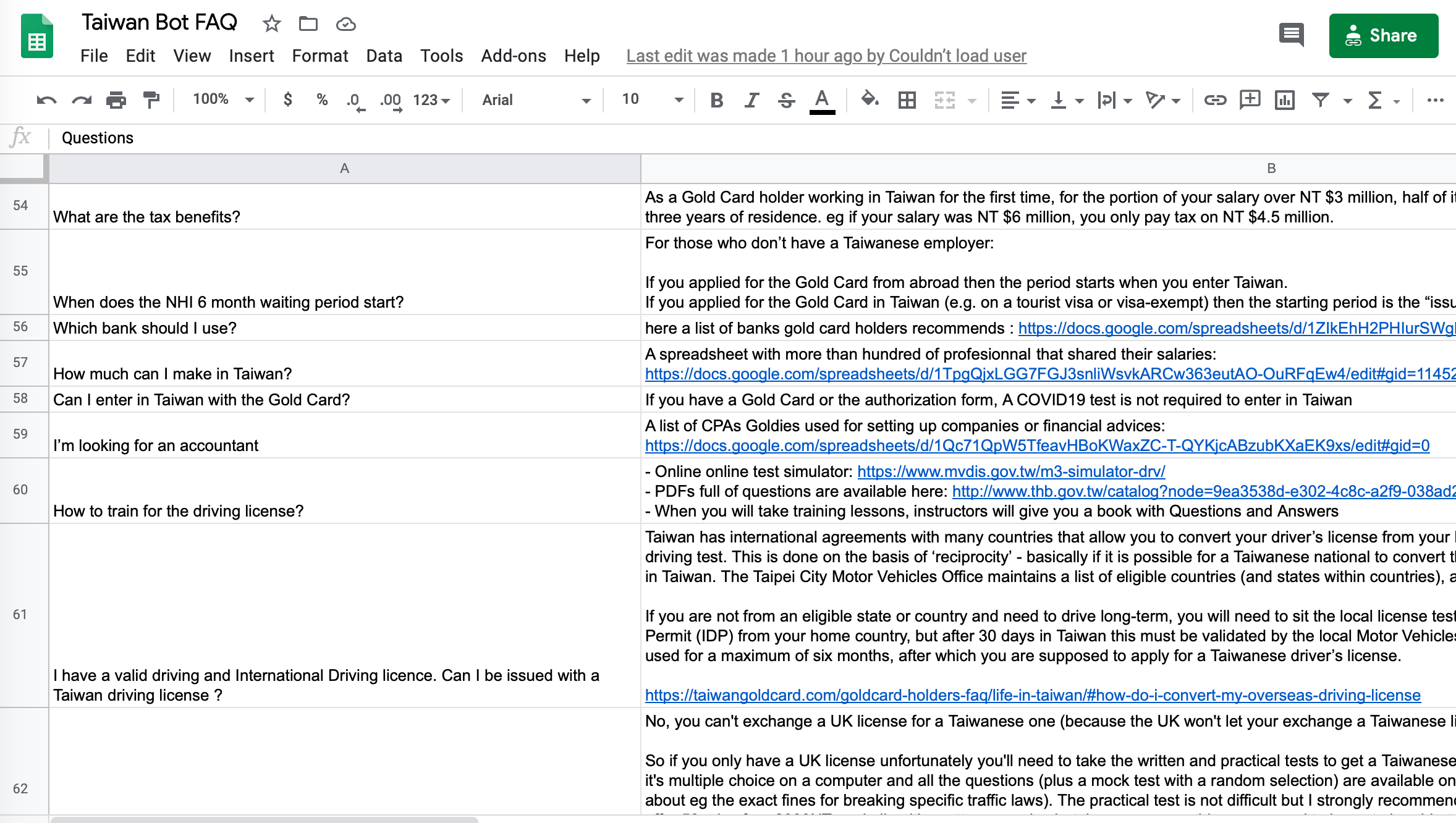Decrease decimal places
Image resolution: width=1456 pixels, height=823 pixels.
(x=355, y=101)
